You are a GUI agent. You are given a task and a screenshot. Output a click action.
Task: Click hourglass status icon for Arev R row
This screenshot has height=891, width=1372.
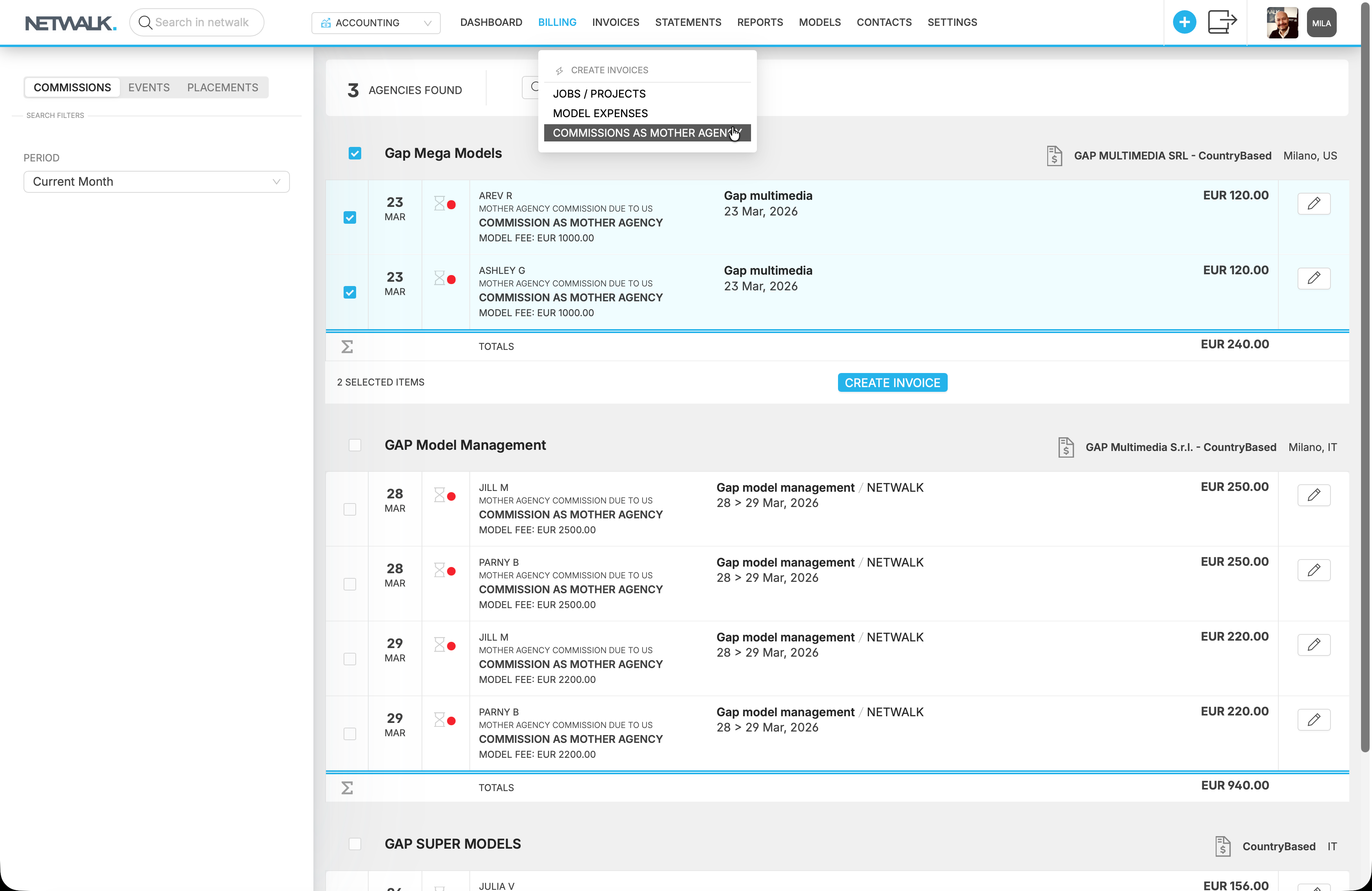(440, 204)
